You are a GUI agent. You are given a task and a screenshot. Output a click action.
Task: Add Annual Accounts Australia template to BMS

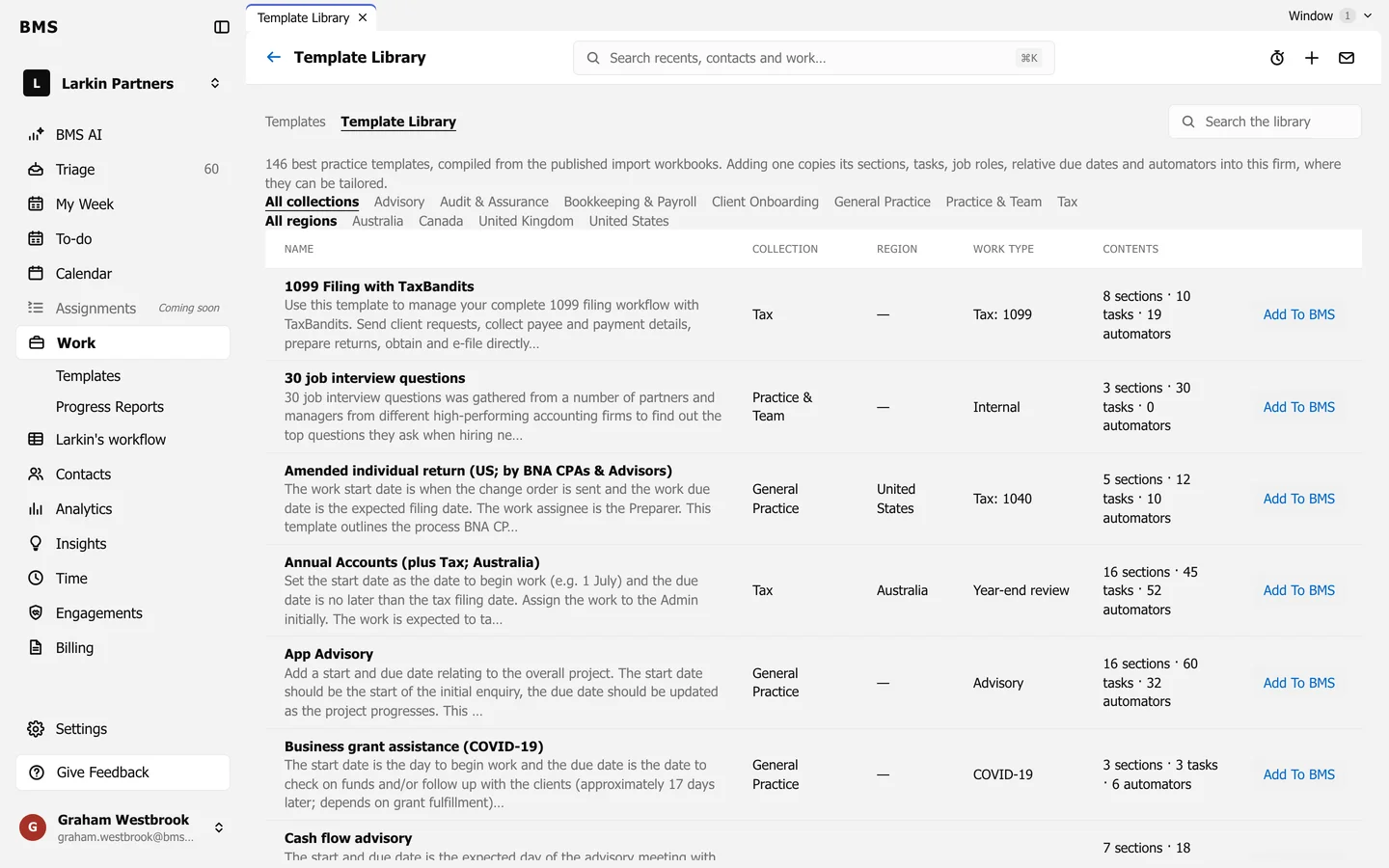(x=1299, y=590)
